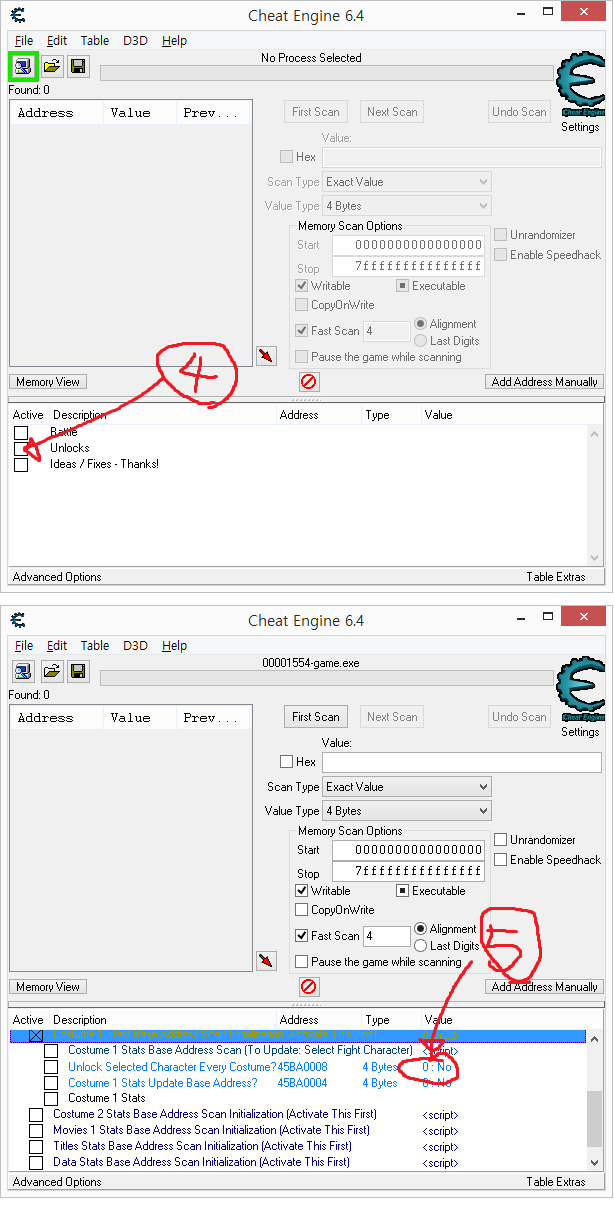The height and width of the screenshot is (1220, 614).
Task: Enable CopyOnWrite in game.exe window
Action: pos(302,910)
